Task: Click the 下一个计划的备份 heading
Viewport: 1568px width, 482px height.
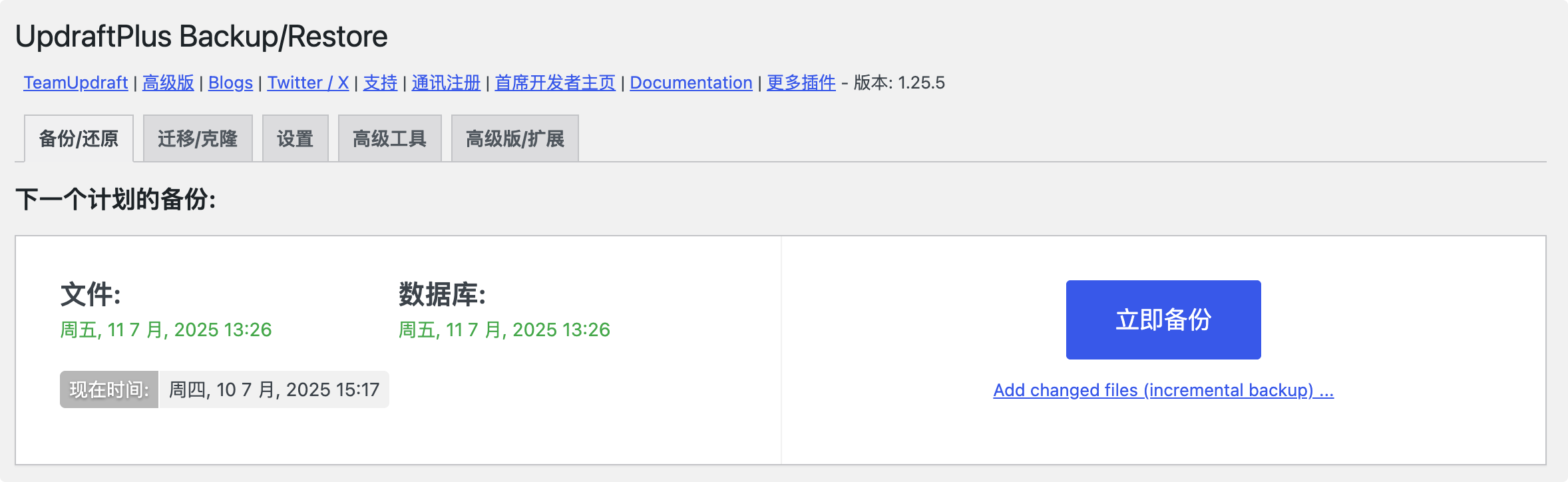Action: [x=116, y=199]
